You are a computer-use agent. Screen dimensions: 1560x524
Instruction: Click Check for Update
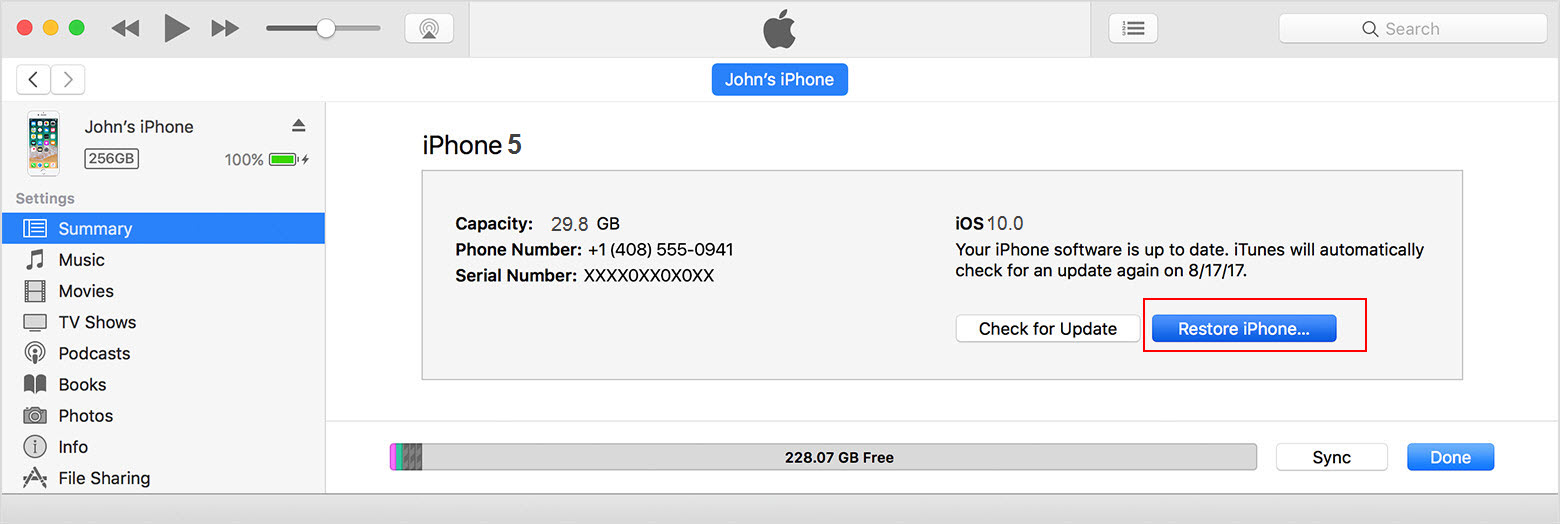1048,329
